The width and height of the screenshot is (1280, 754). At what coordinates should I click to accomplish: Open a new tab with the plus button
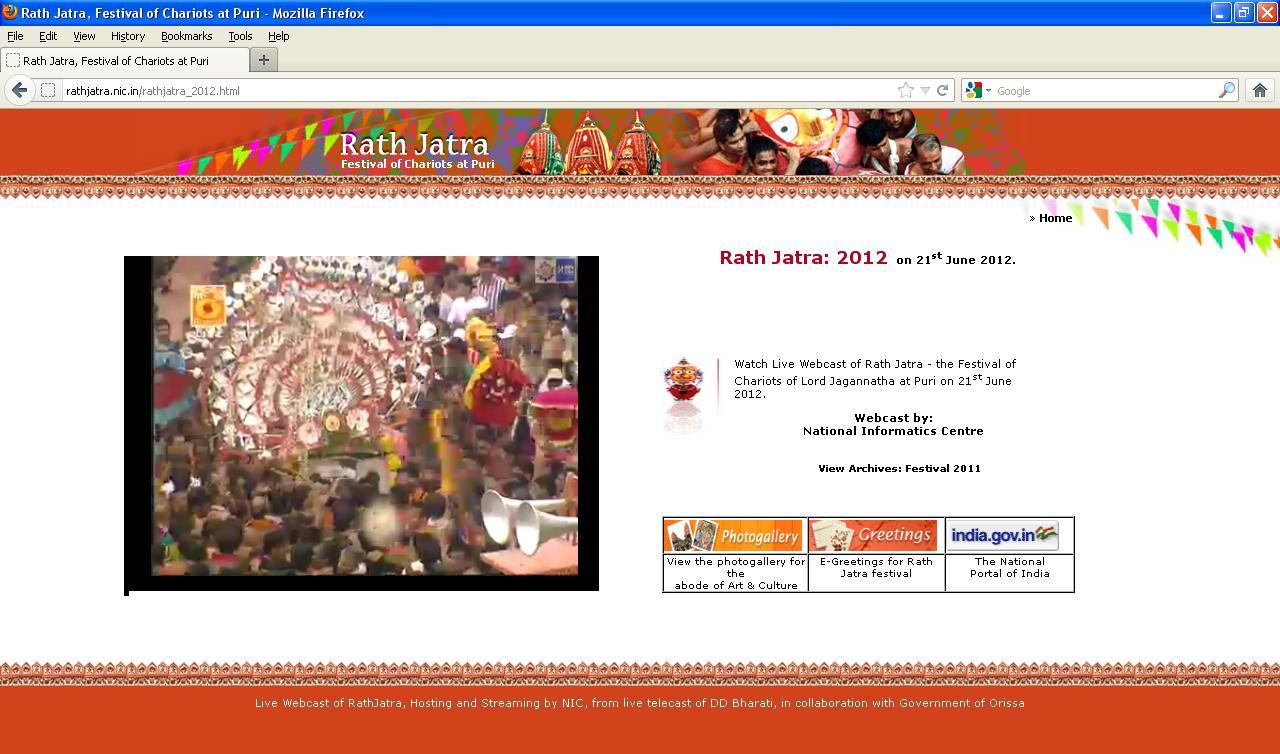point(264,60)
